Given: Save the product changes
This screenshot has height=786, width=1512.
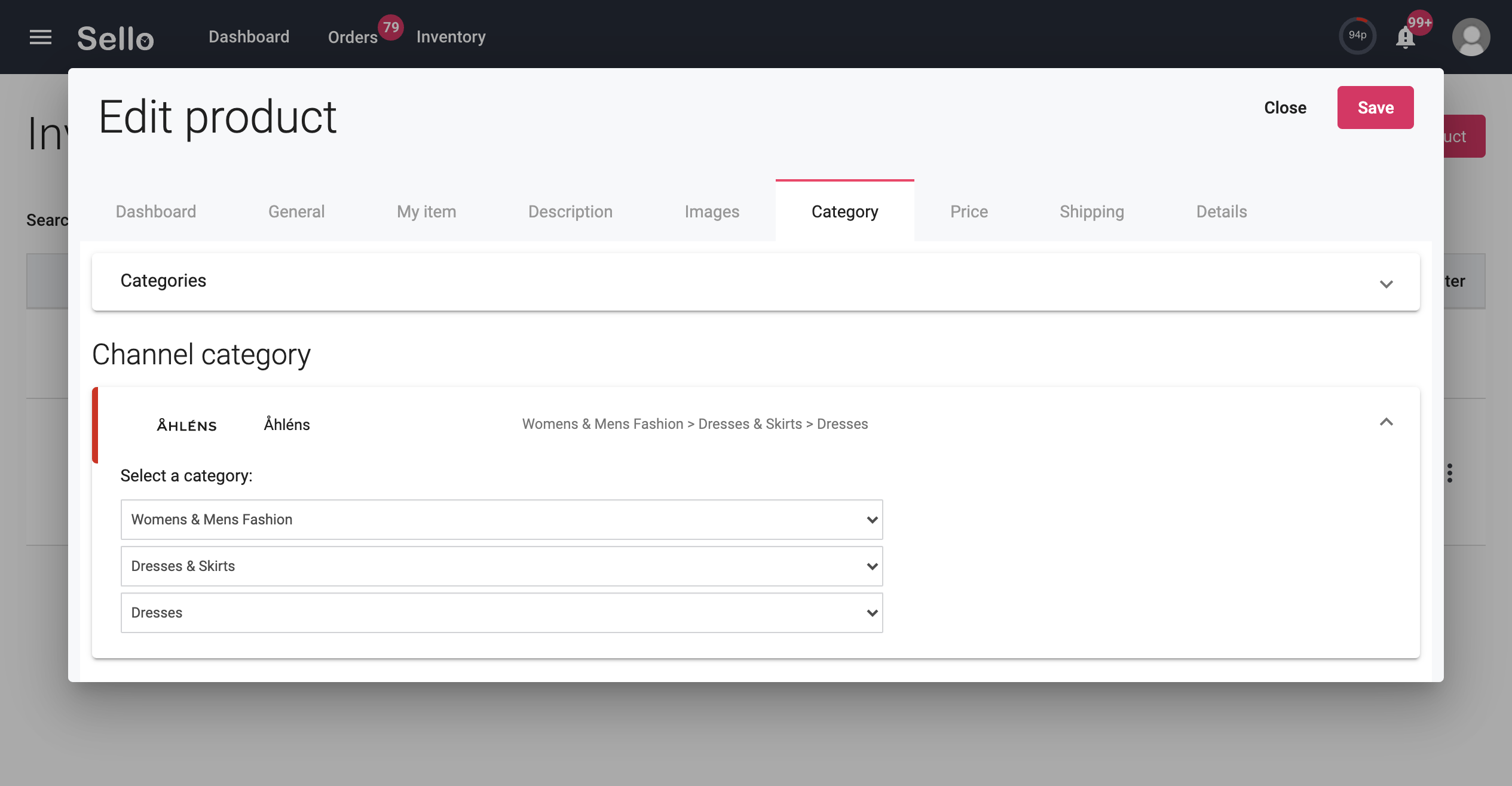Looking at the screenshot, I should coord(1375,108).
